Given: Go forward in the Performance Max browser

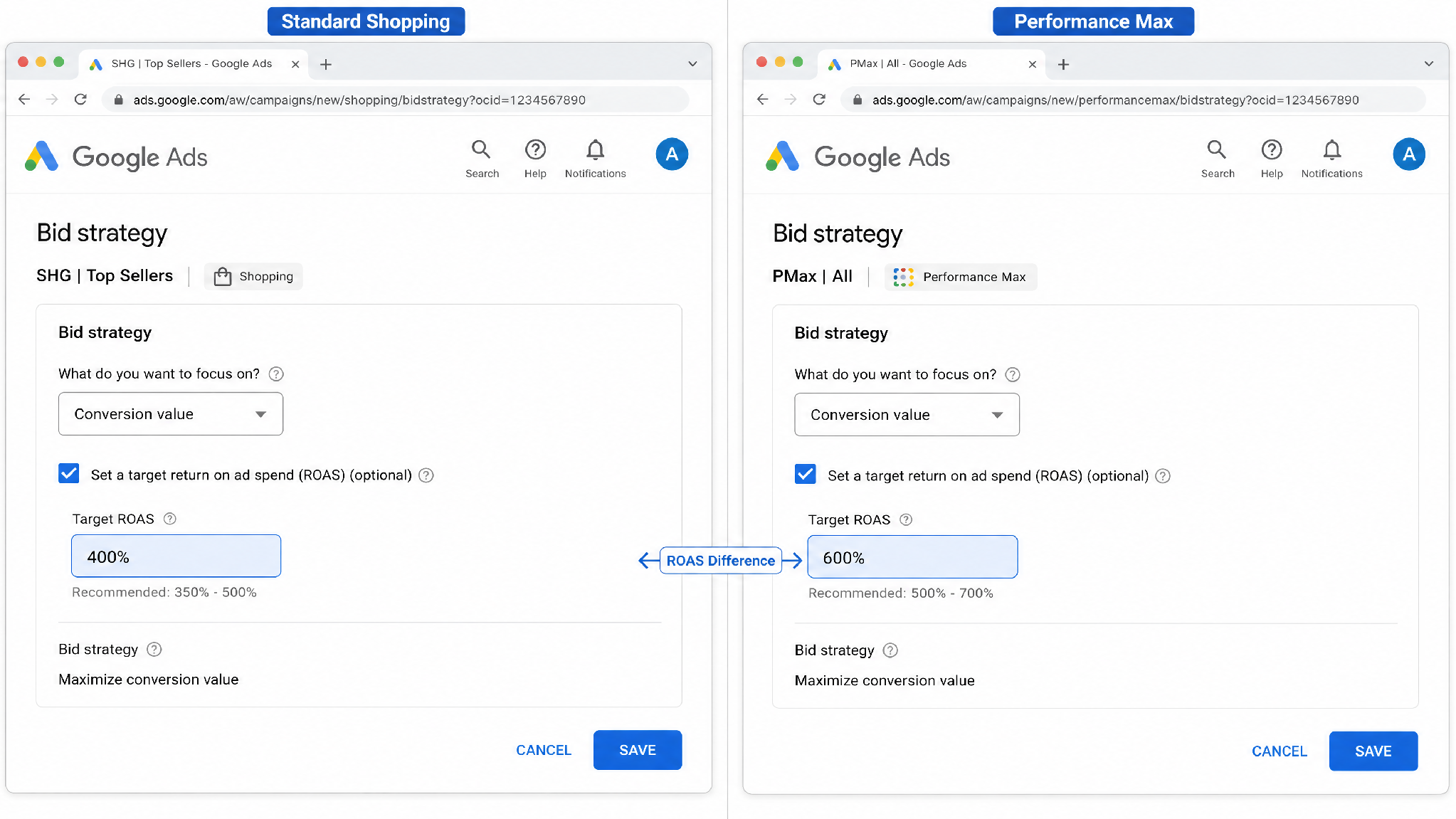Looking at the screenshot, I should (x=791, y=100).
